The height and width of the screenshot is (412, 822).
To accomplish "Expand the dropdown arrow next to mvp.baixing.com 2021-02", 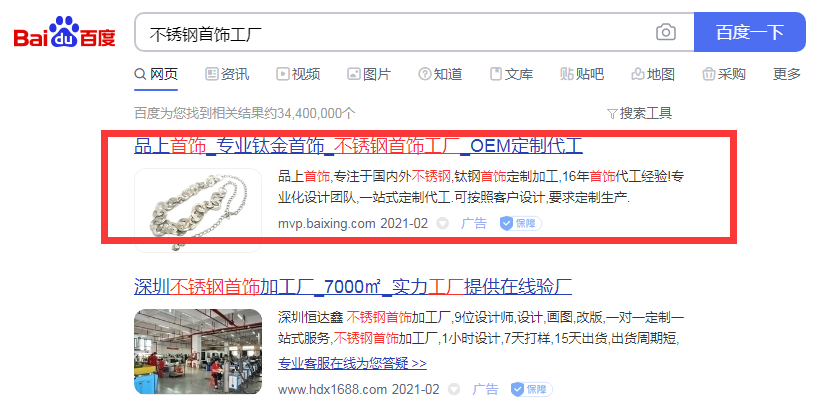I will (442, 224).
